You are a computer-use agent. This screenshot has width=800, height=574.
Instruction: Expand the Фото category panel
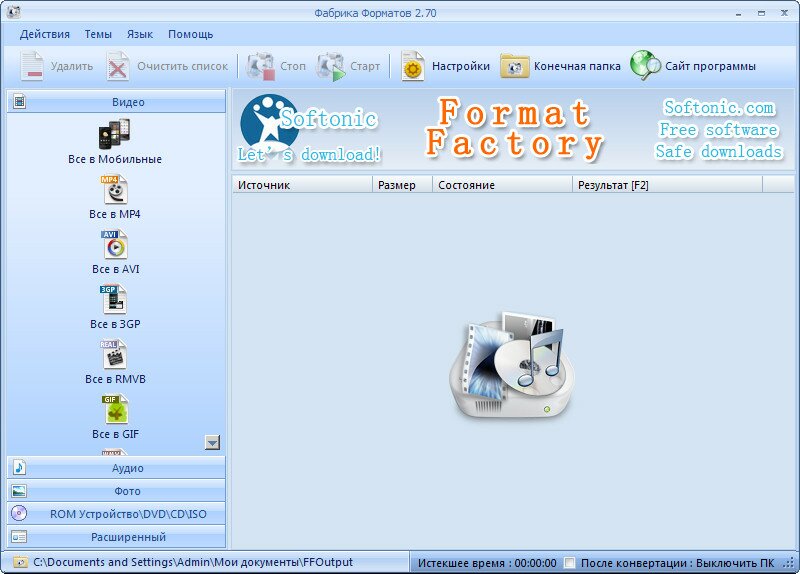coord(116,491)
